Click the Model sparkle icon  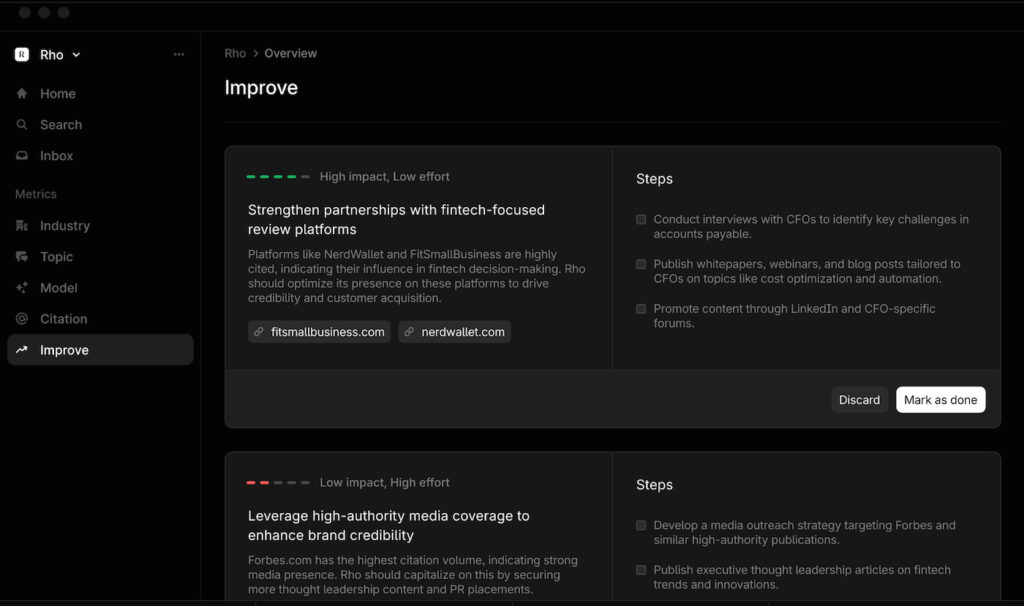tap(22, 287)
